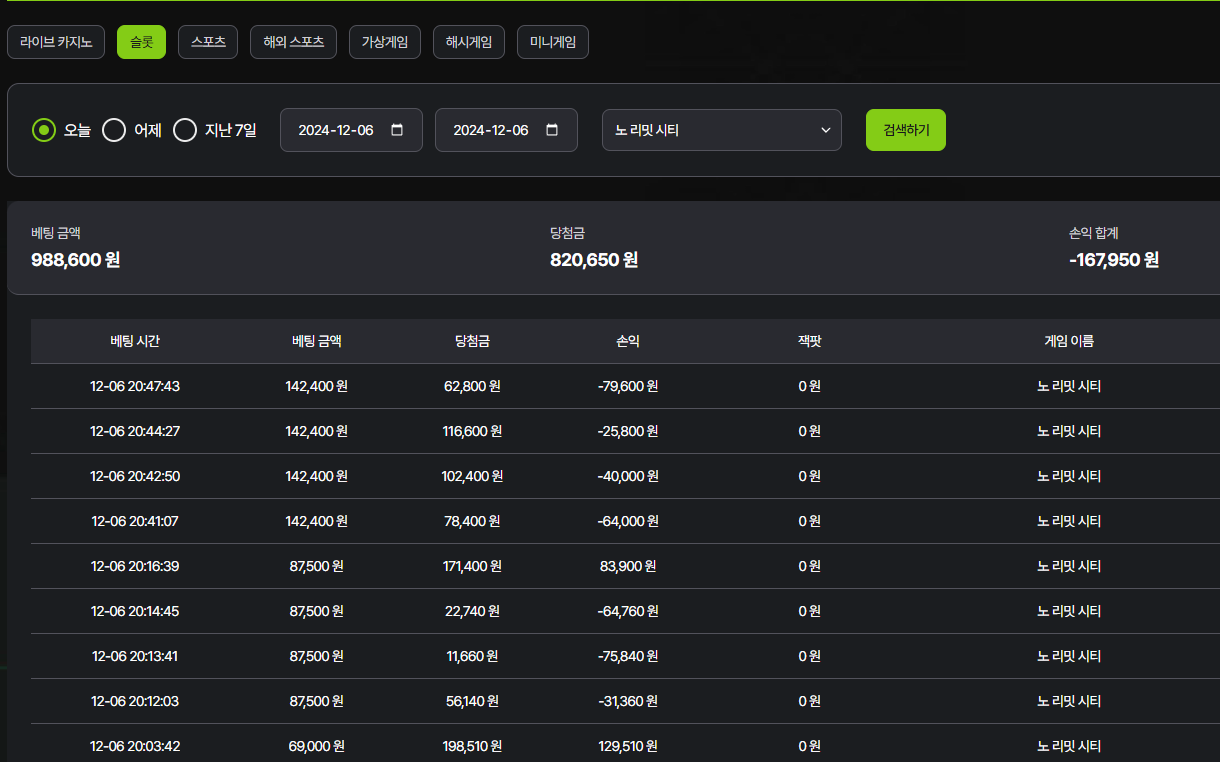This screenshot has width=1220, height=762.
Task: Click profit/loss cell -79,600 원
Action: [x=628, y=386]
